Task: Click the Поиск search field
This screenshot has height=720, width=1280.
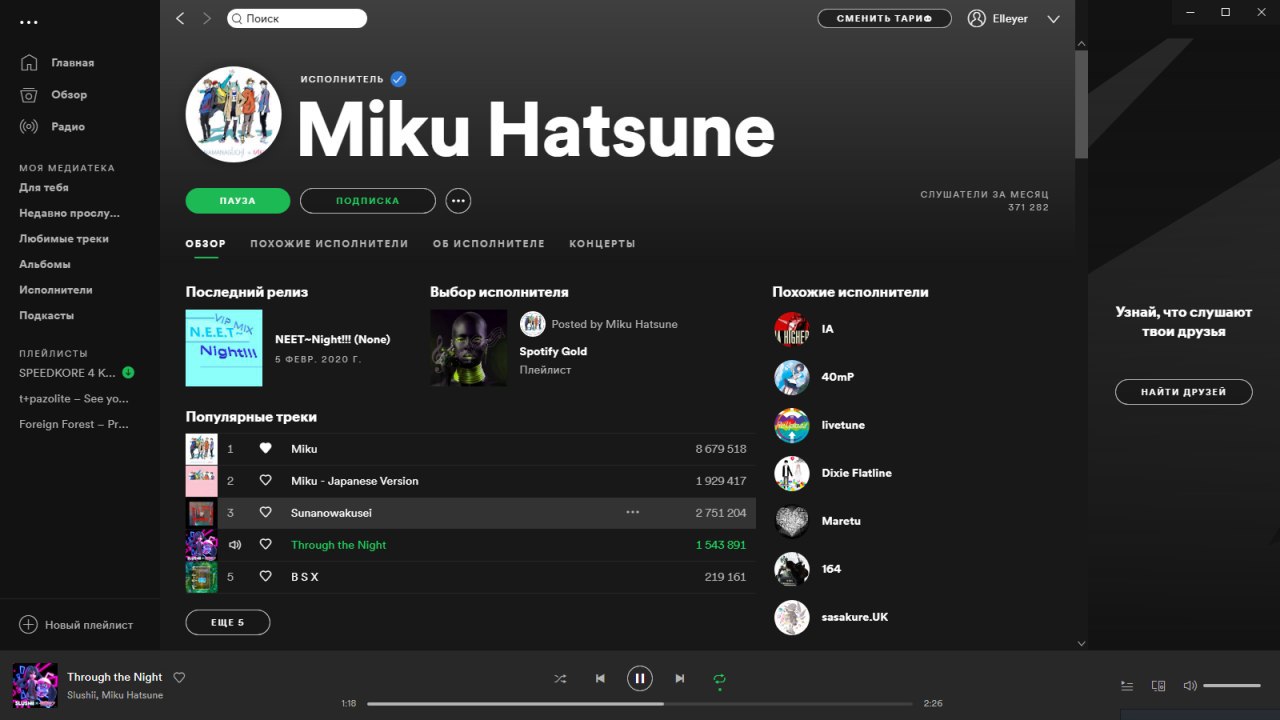Action: tap(297, 18)
